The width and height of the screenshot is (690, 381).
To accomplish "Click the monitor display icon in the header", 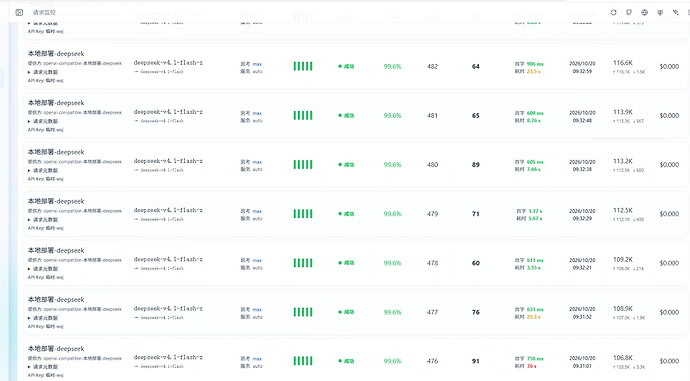I will point(660,12).
